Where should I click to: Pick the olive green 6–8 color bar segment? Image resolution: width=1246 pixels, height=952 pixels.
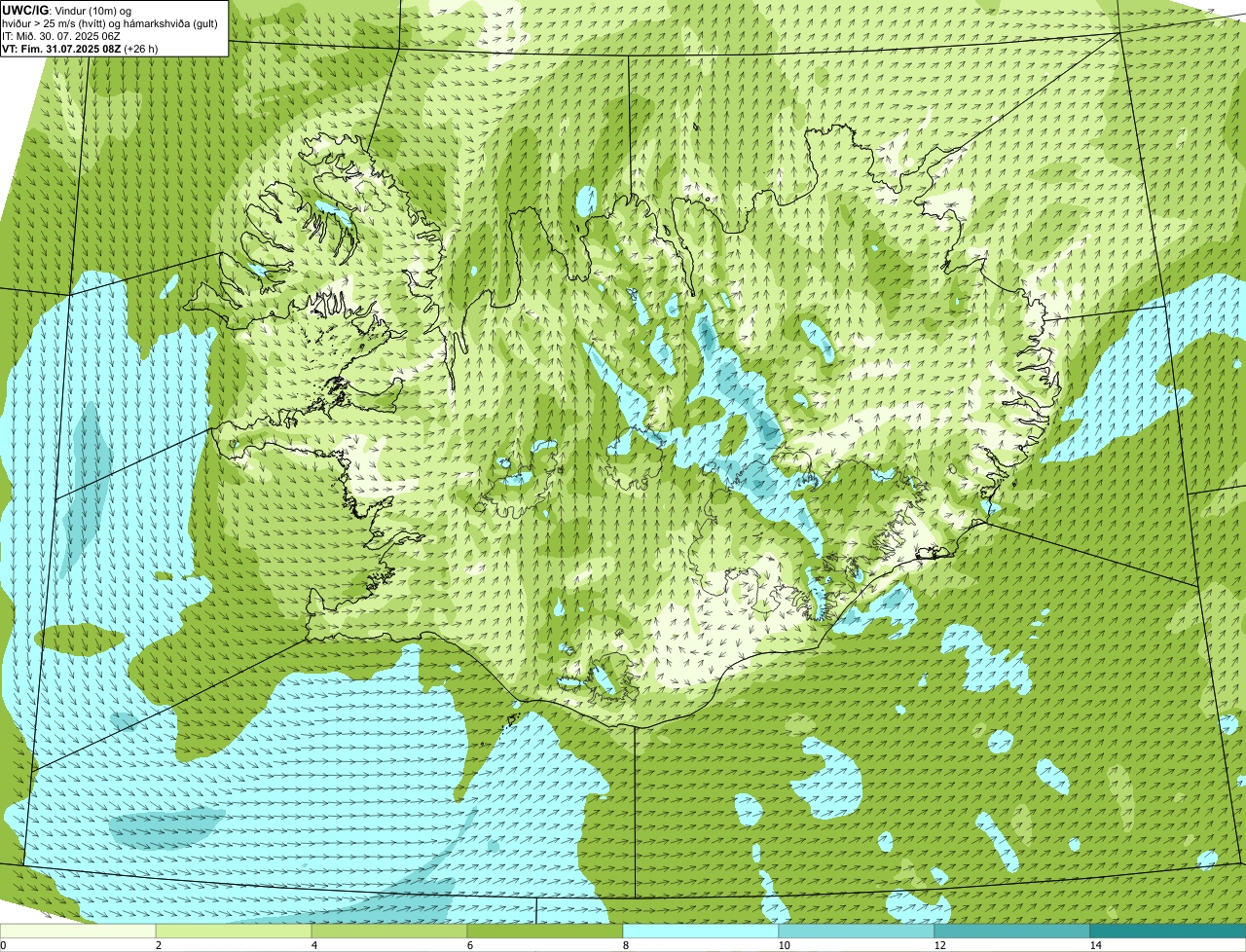click(545, 931)
